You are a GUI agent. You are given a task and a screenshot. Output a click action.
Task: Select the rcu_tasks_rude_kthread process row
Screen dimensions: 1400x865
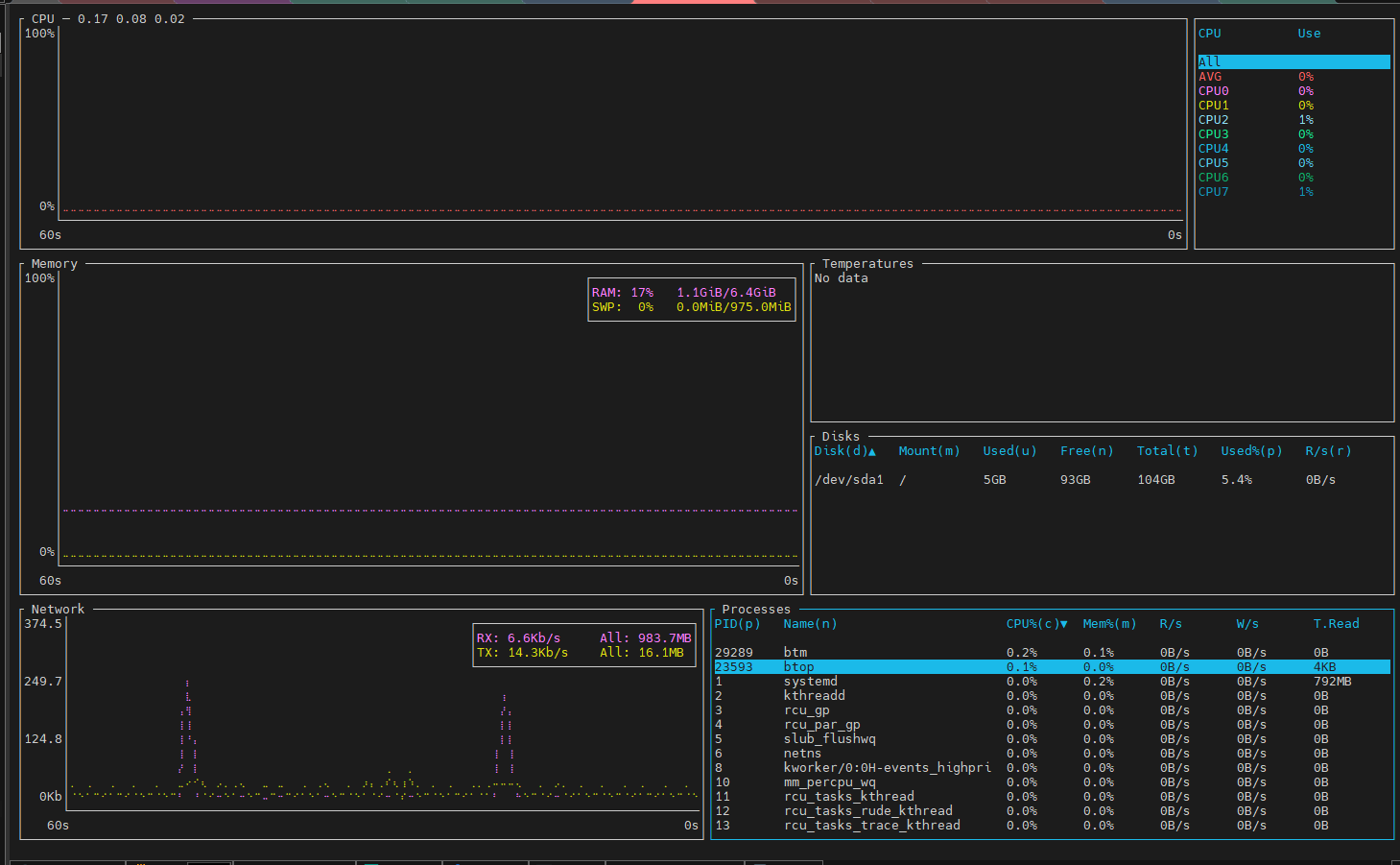[x=1052, y=810]
